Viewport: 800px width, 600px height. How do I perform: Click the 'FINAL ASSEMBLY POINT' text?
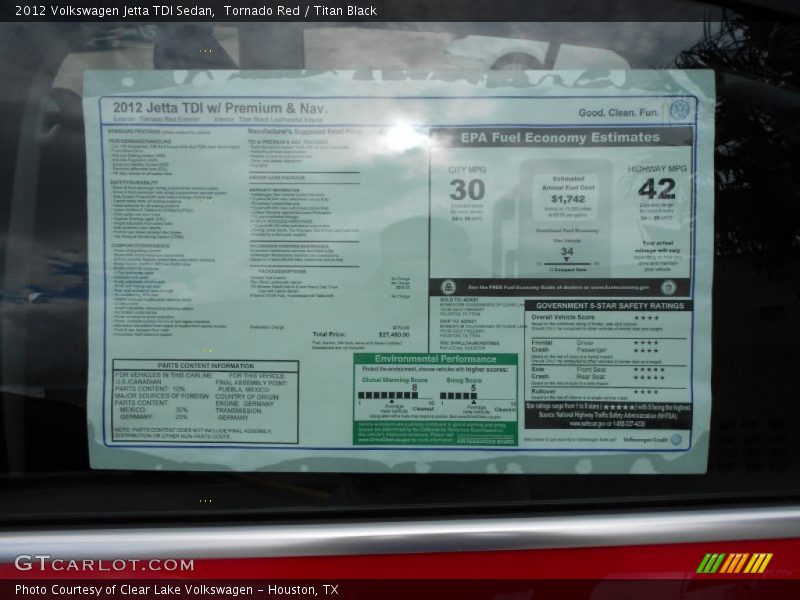tap(251, 383)
